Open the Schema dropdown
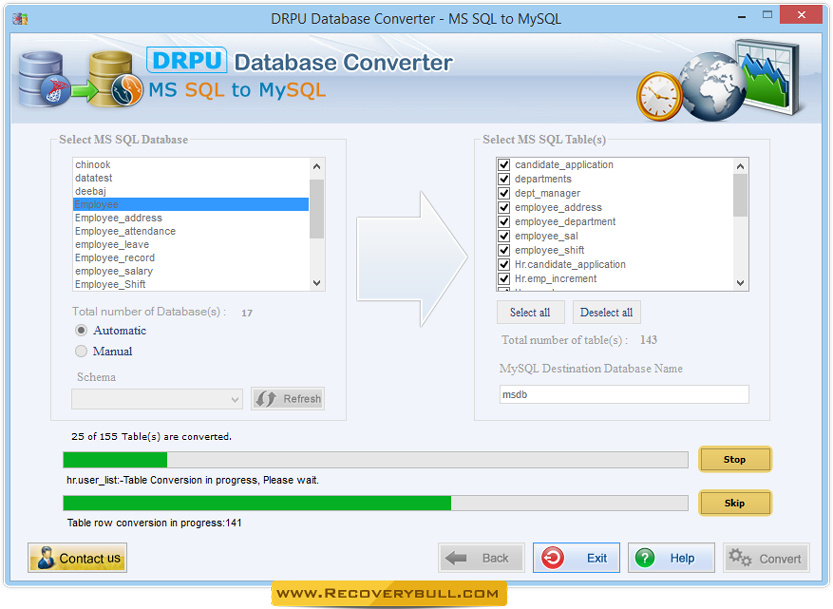This screenshot has width=833, height=609. (157, 399)
